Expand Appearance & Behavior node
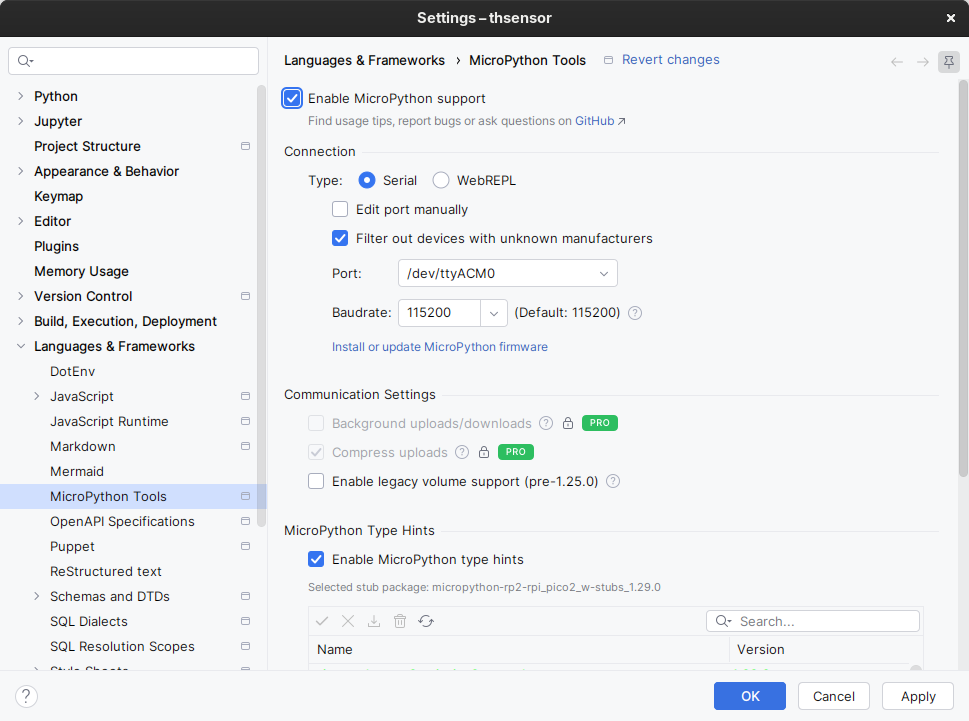 pos(20,171)
